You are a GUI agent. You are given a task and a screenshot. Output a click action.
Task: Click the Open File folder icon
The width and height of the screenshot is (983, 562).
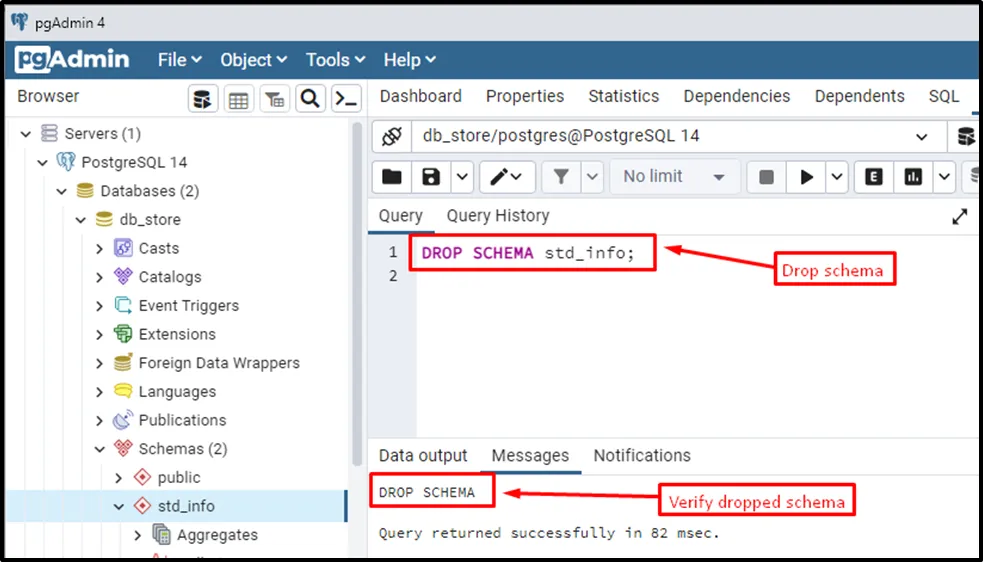pyautogui.click(x=392, y=177)
